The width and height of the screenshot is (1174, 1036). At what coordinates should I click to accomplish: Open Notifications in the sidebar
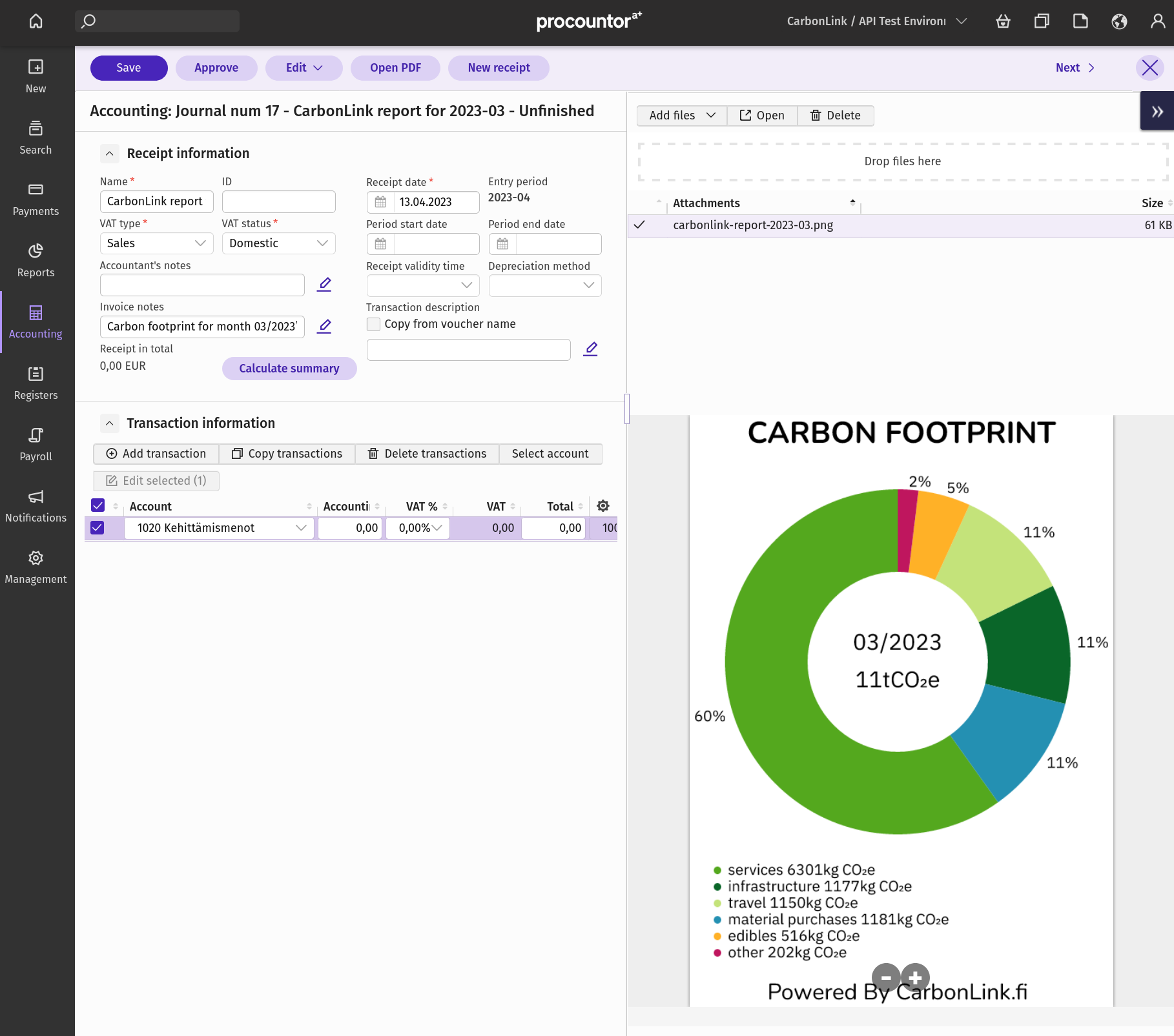point(36,505)
